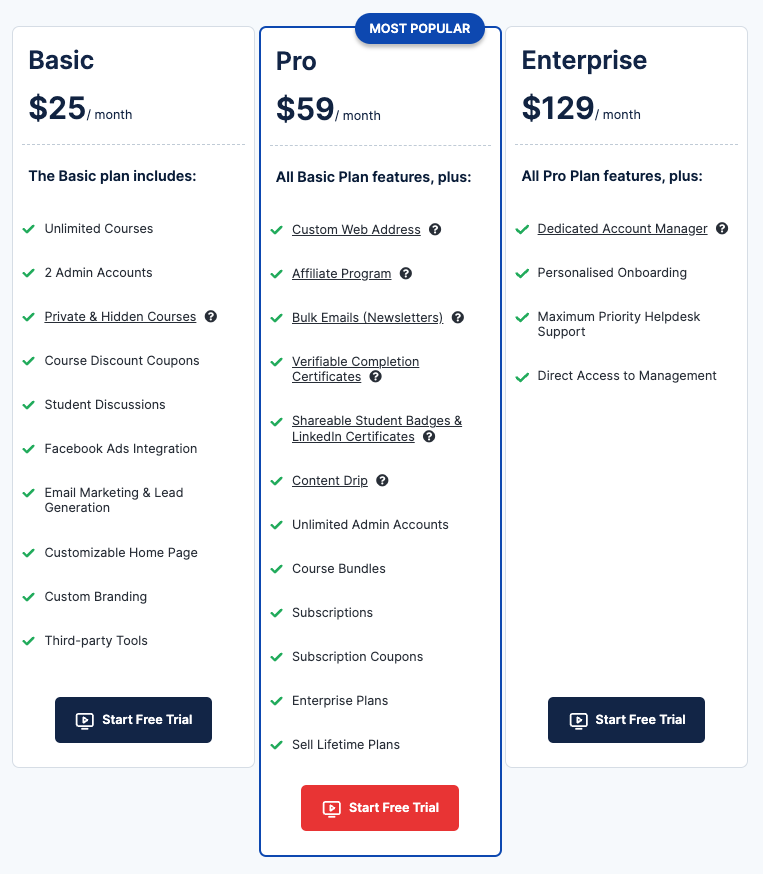Click the checkmark next to Personalised Onboarding

pos(522,273)
